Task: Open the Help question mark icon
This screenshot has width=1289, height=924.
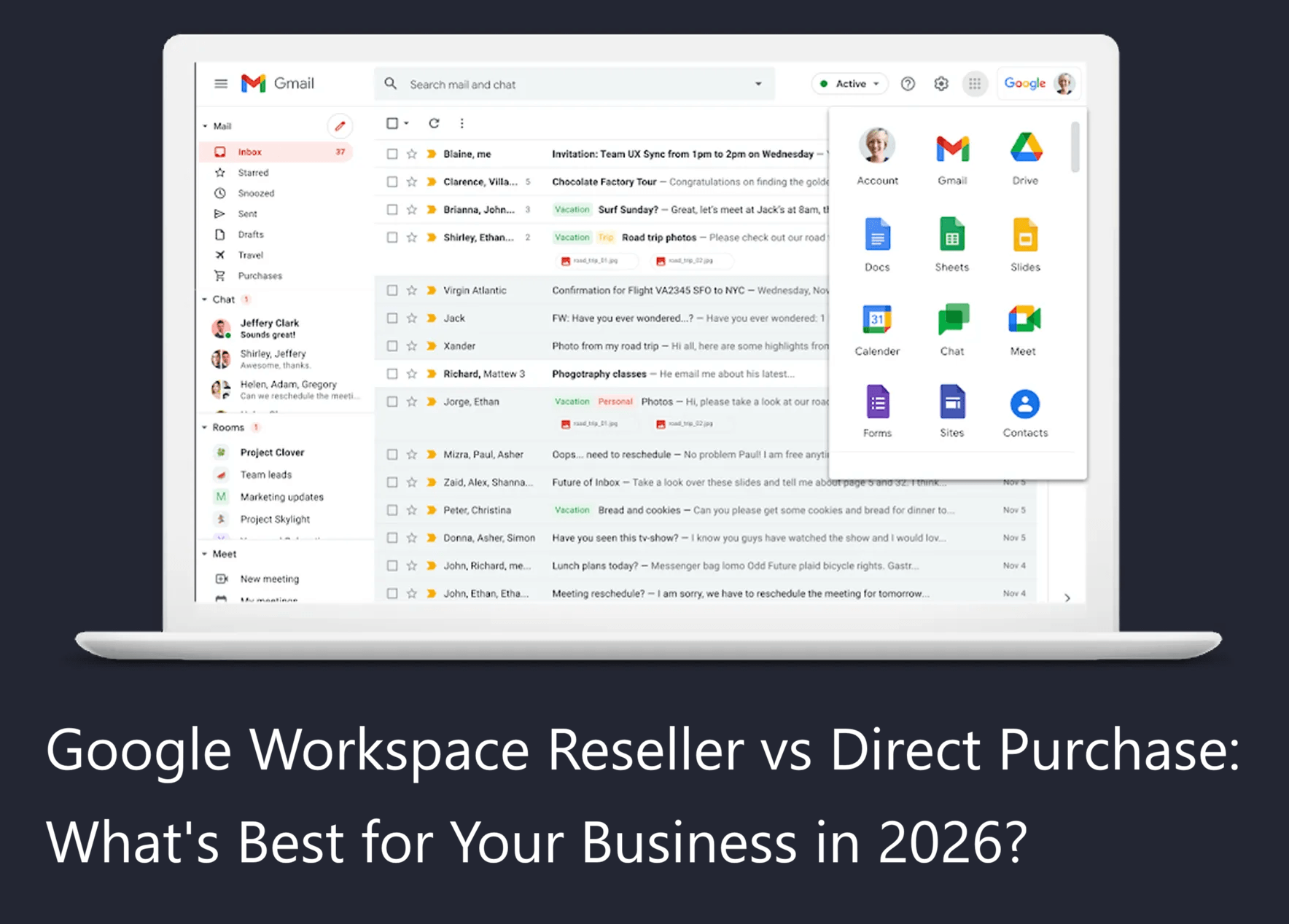Action: click(x=908, y=84)
